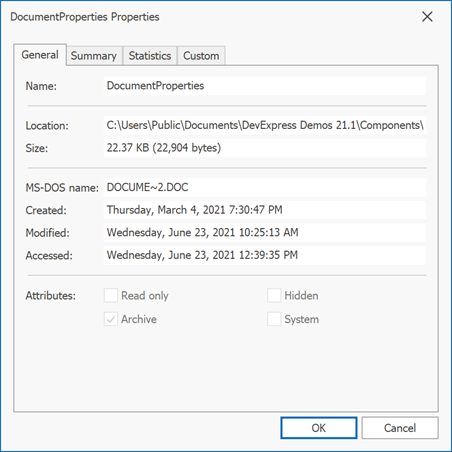This screenshot has height=452, width=452.
Task: Toggle the Archive checkbox
Action: (111, 319)
